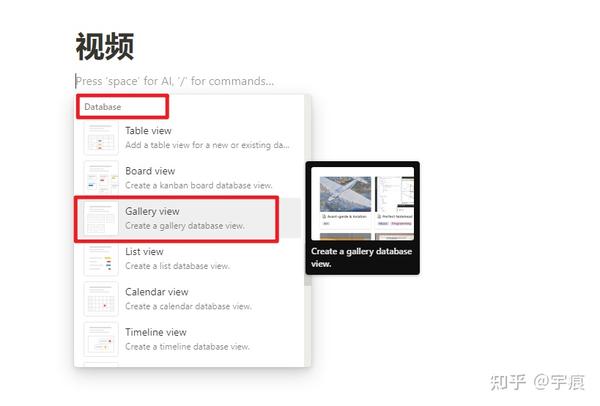The width and height of the screenshot is (600, 406).
Task: Click 'Create a gallery database view' tooltip caption
Action: (361, 258)
